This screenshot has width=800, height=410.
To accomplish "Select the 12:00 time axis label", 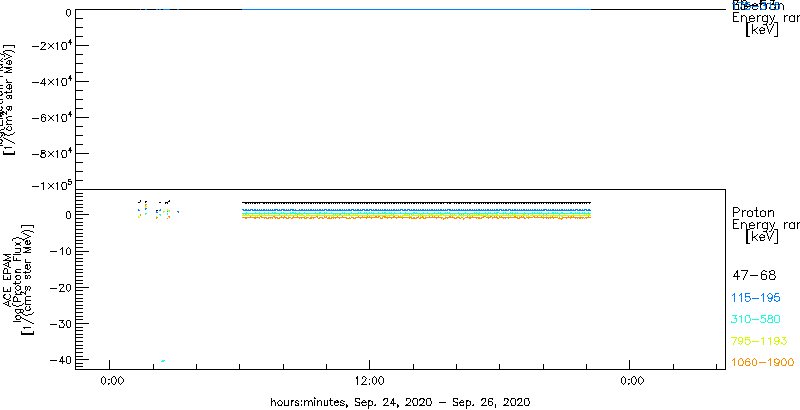I will tap(369, 381).
